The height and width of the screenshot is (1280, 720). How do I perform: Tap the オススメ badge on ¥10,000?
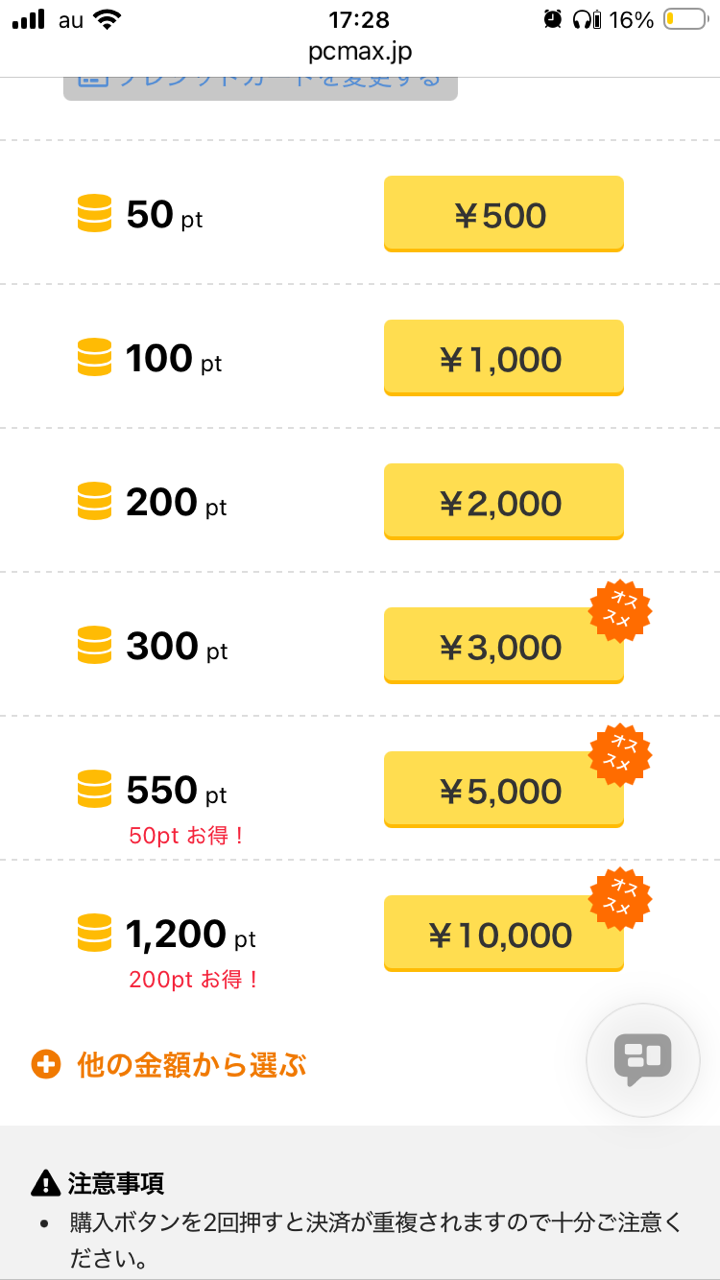(x=620, y=897)
